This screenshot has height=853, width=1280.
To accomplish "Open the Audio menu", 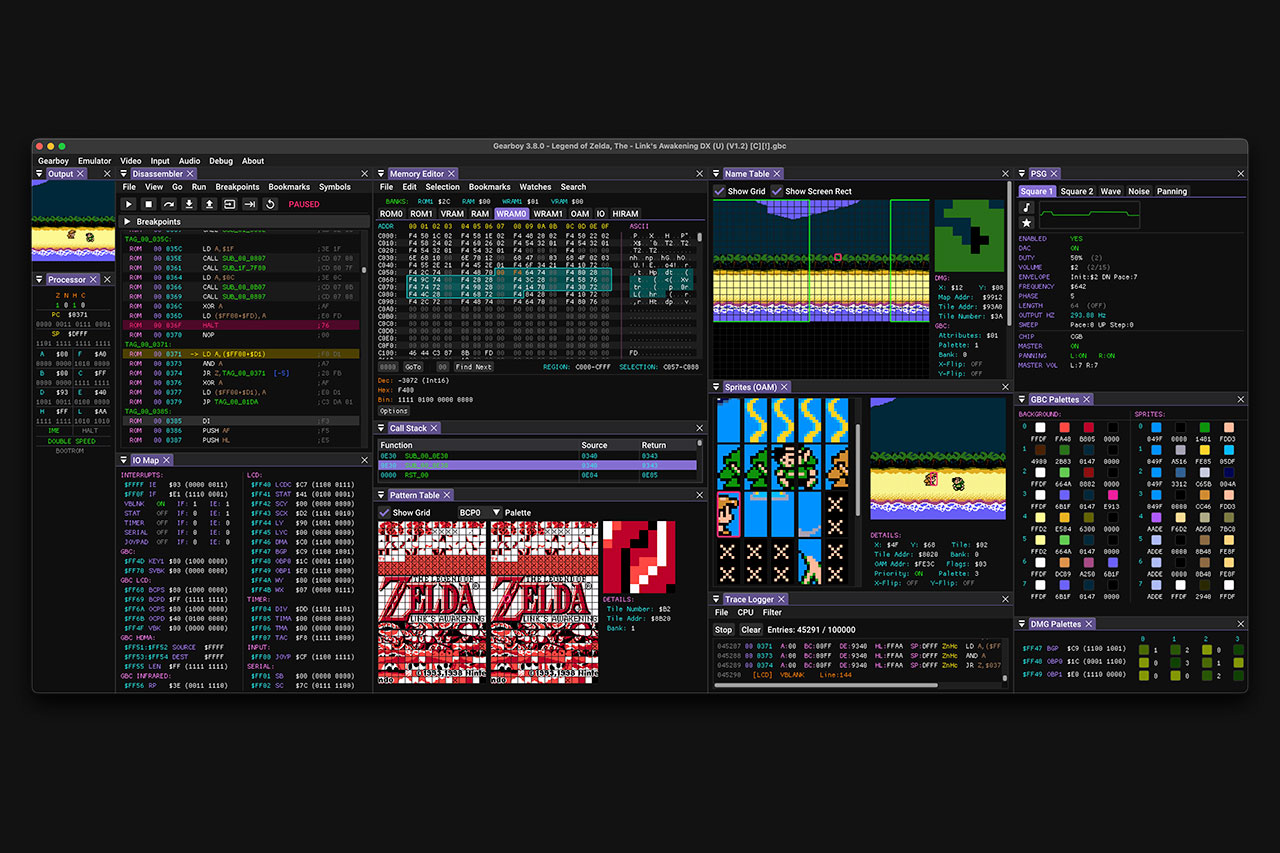I will coord(189,161).
